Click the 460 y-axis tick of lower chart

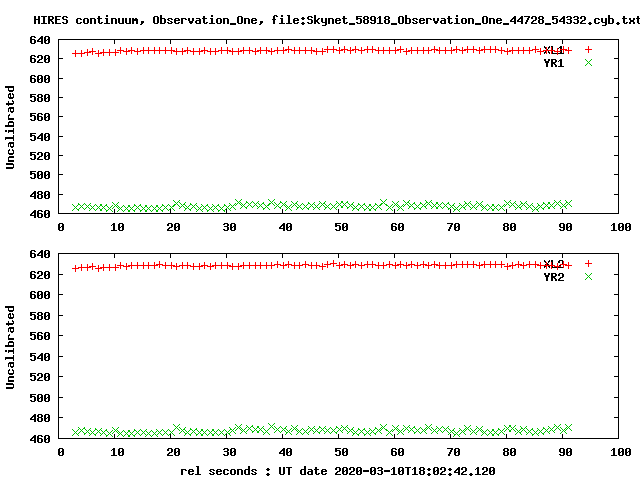click(x=40, y=439)
